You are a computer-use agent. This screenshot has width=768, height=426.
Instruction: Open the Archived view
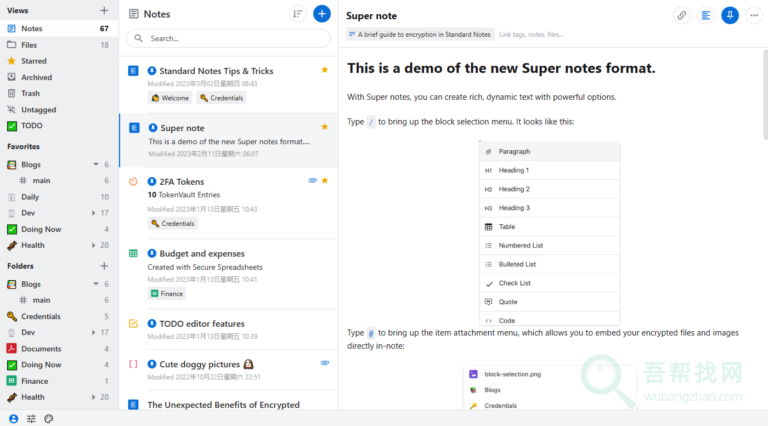coord(36,77)
